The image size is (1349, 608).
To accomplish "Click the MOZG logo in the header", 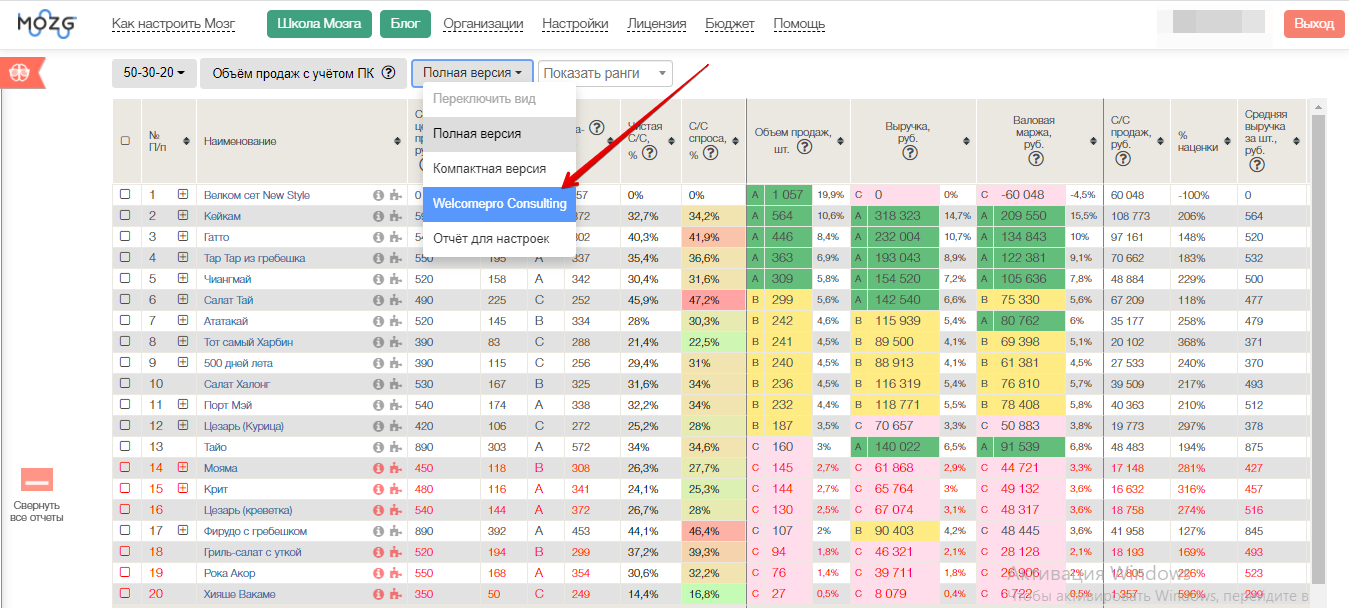I will (x=46, y=24).
